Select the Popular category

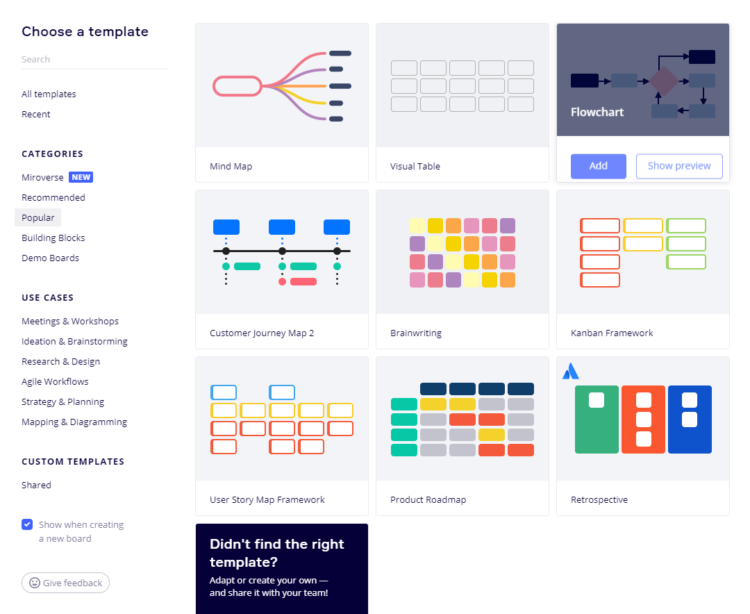click(x=38, y=217)
